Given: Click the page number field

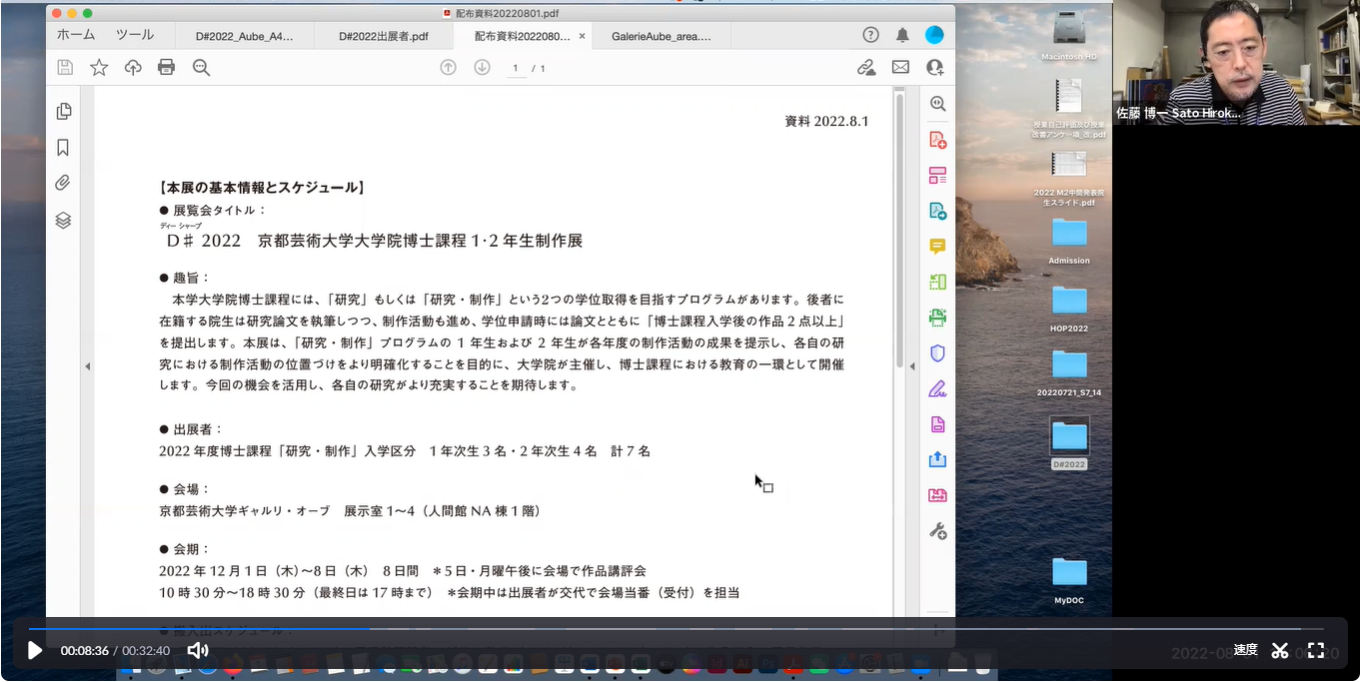Looking at the screenshot, I should 515,68.
